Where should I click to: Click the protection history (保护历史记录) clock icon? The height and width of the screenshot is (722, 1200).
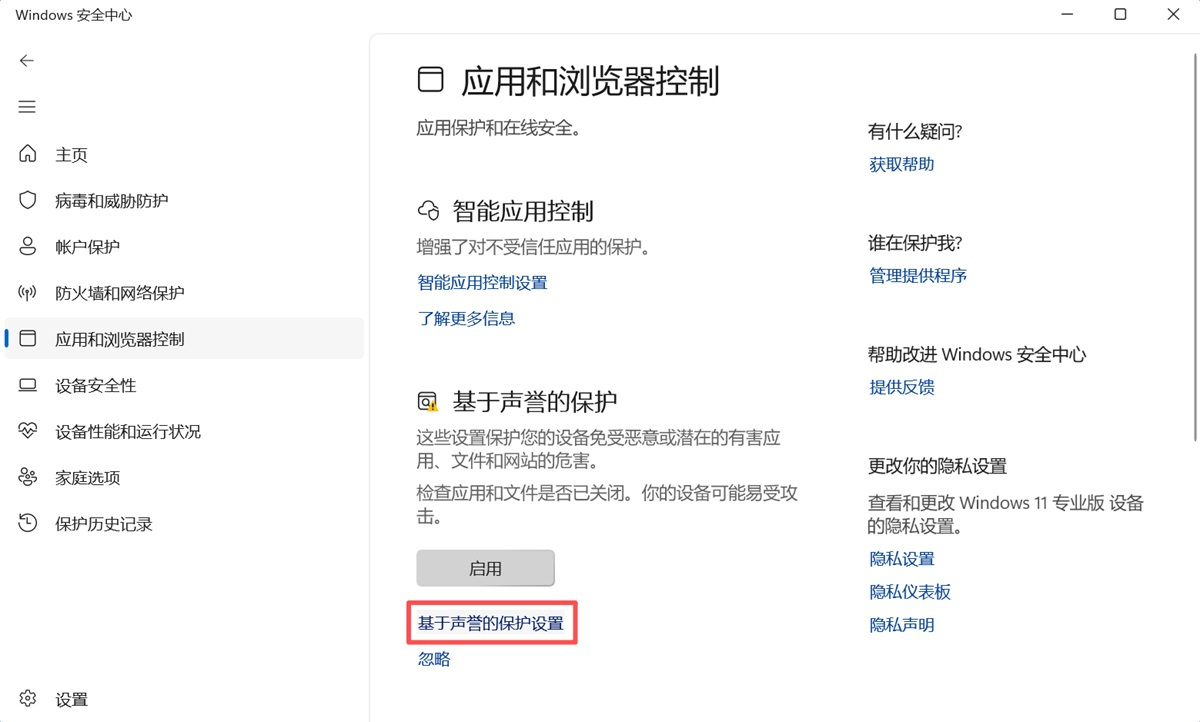click(x=28, y=523)
